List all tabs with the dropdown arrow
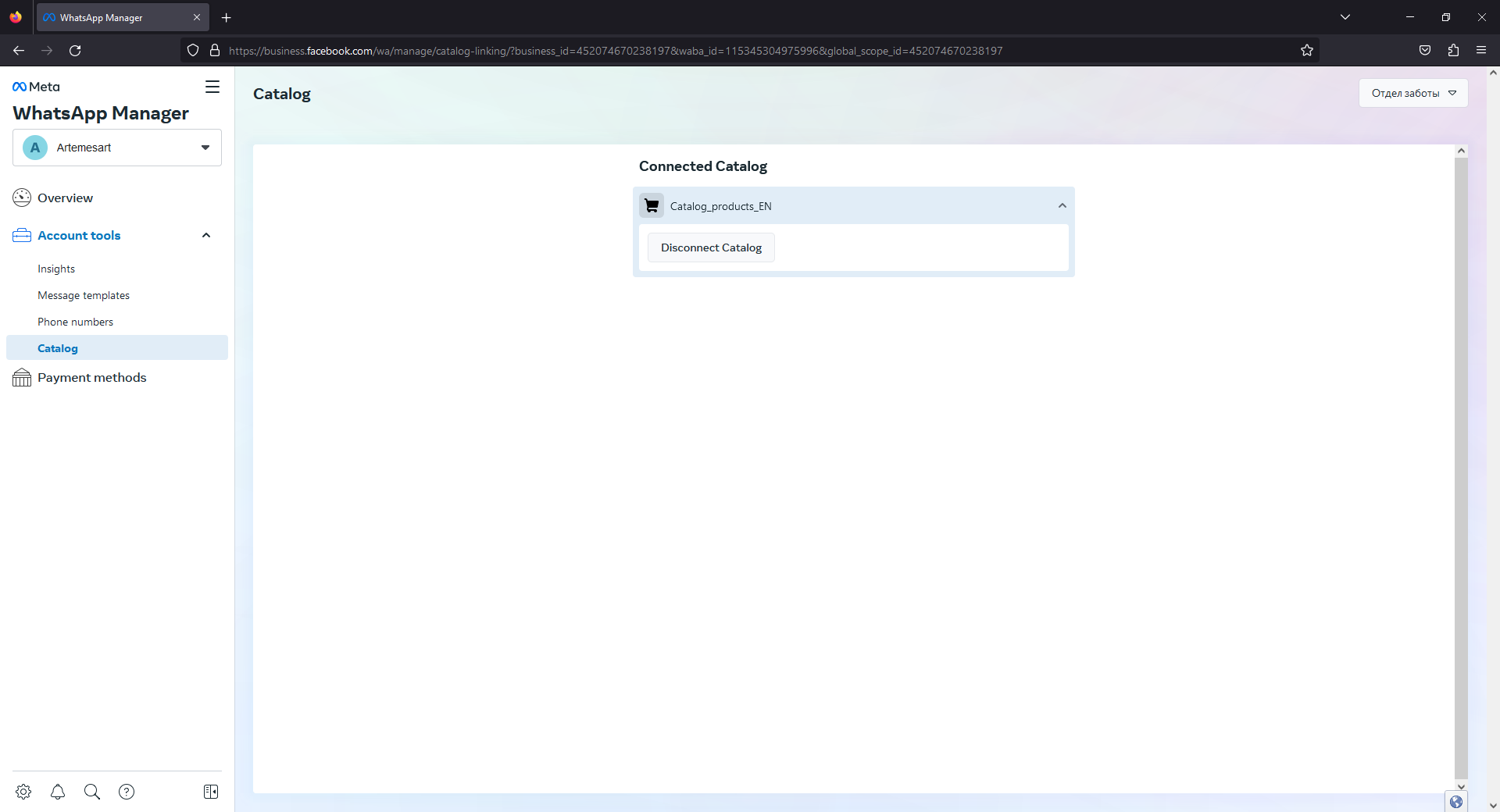Viewport: 1500px width, 812px height. [x=1345, y=17]
